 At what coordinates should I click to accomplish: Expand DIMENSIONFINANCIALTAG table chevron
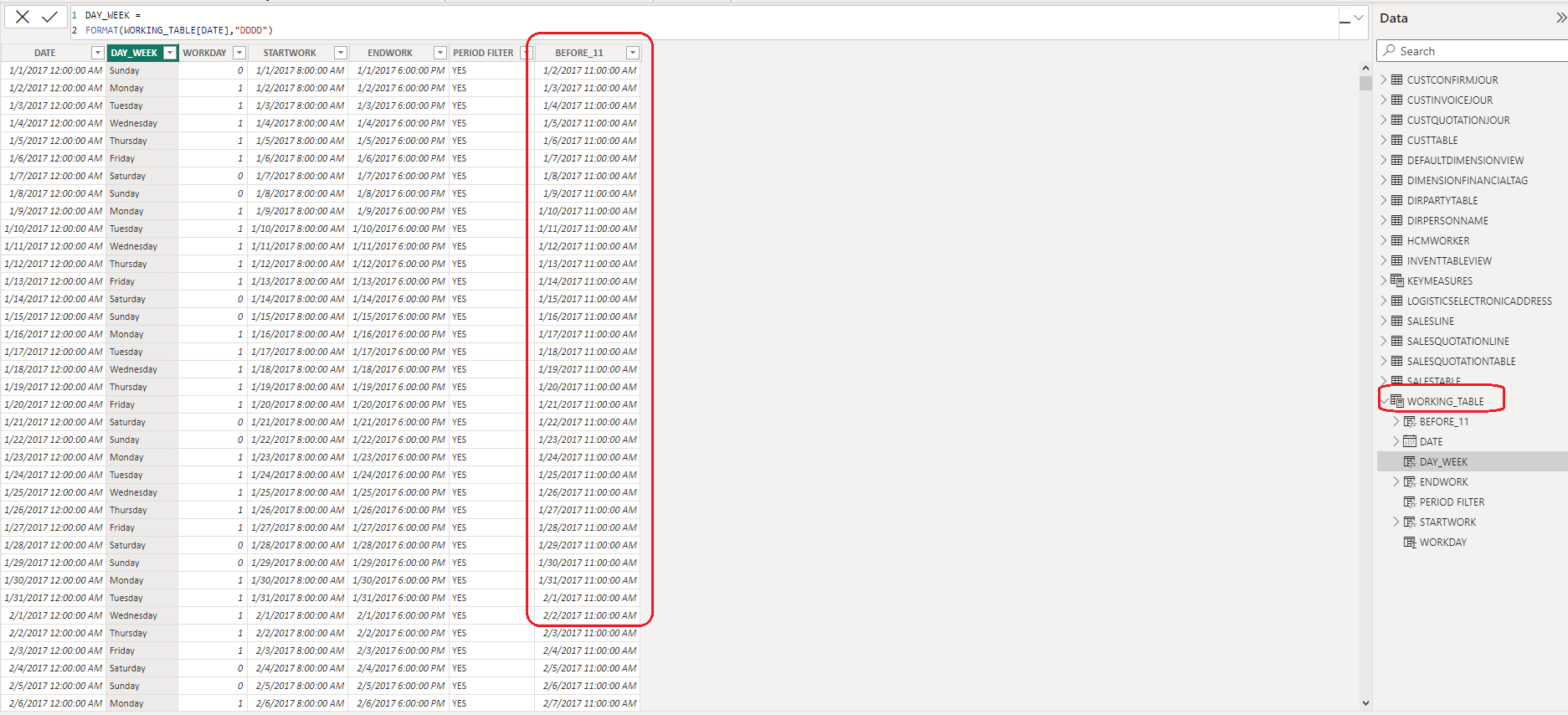(x=1383, y=181)
